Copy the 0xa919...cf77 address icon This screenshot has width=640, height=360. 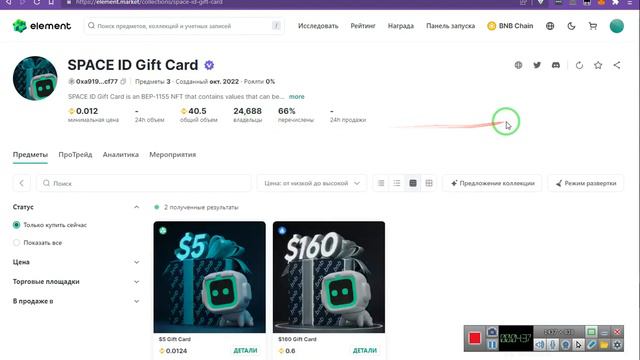coord(123,82)
